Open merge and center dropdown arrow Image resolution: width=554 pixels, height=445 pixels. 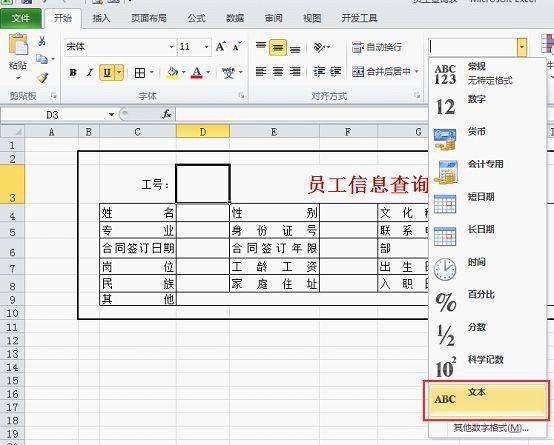click(x=417, y=72)
